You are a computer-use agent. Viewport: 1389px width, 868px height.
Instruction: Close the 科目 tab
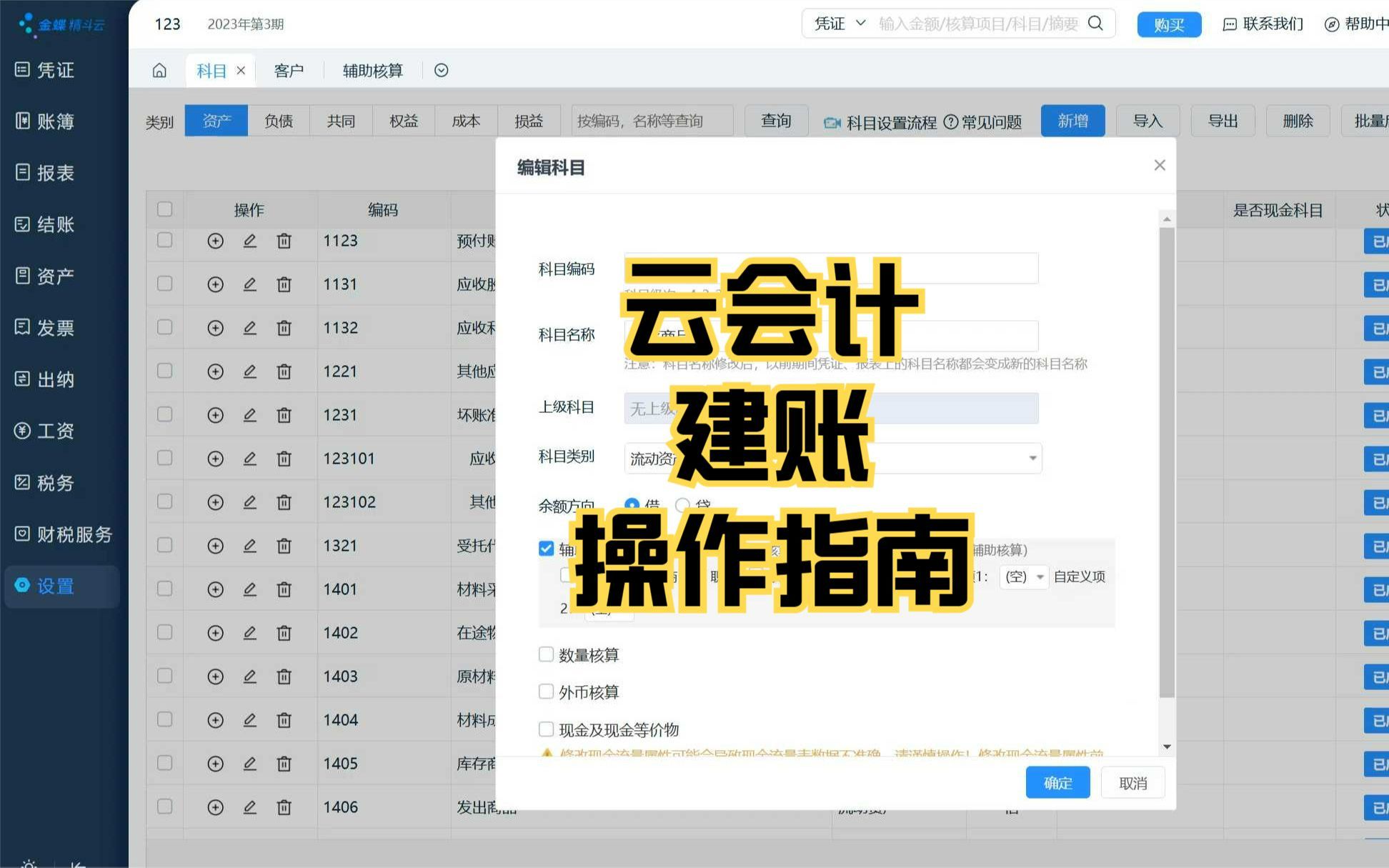pos(241,70)
